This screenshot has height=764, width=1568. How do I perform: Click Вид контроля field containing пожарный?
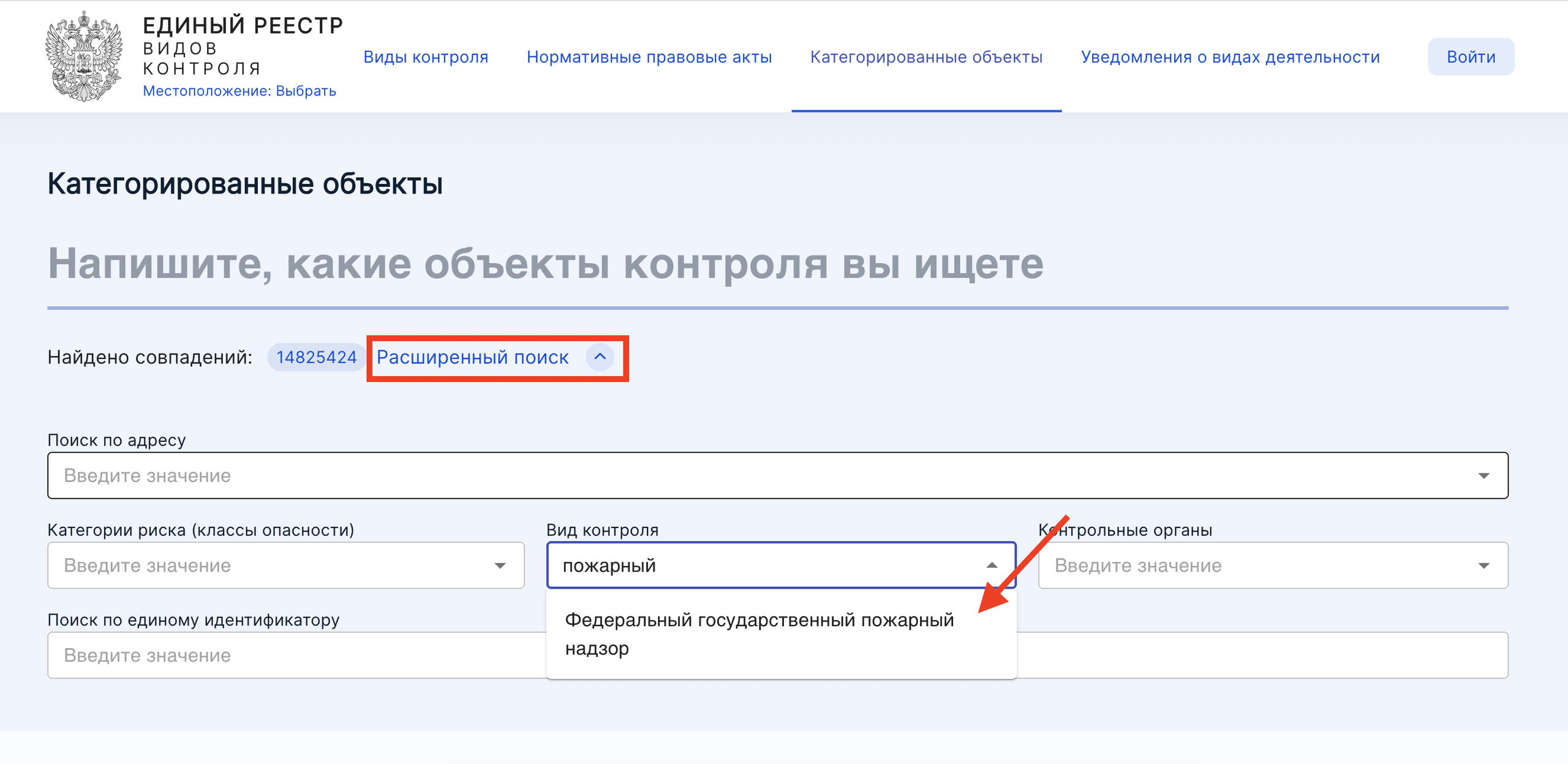coord(781,565)
